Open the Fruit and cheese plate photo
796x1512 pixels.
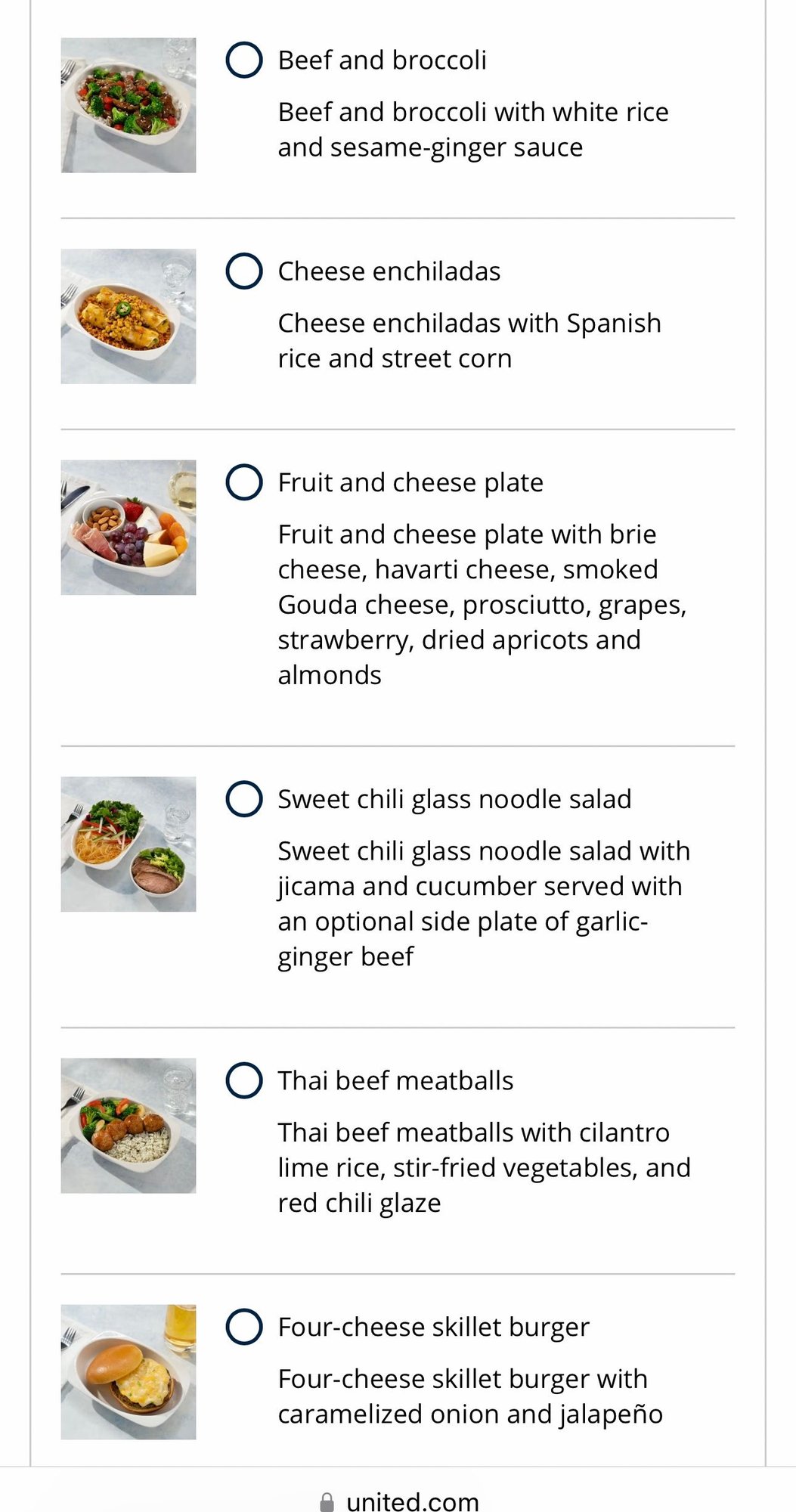(x=129, y=528)
